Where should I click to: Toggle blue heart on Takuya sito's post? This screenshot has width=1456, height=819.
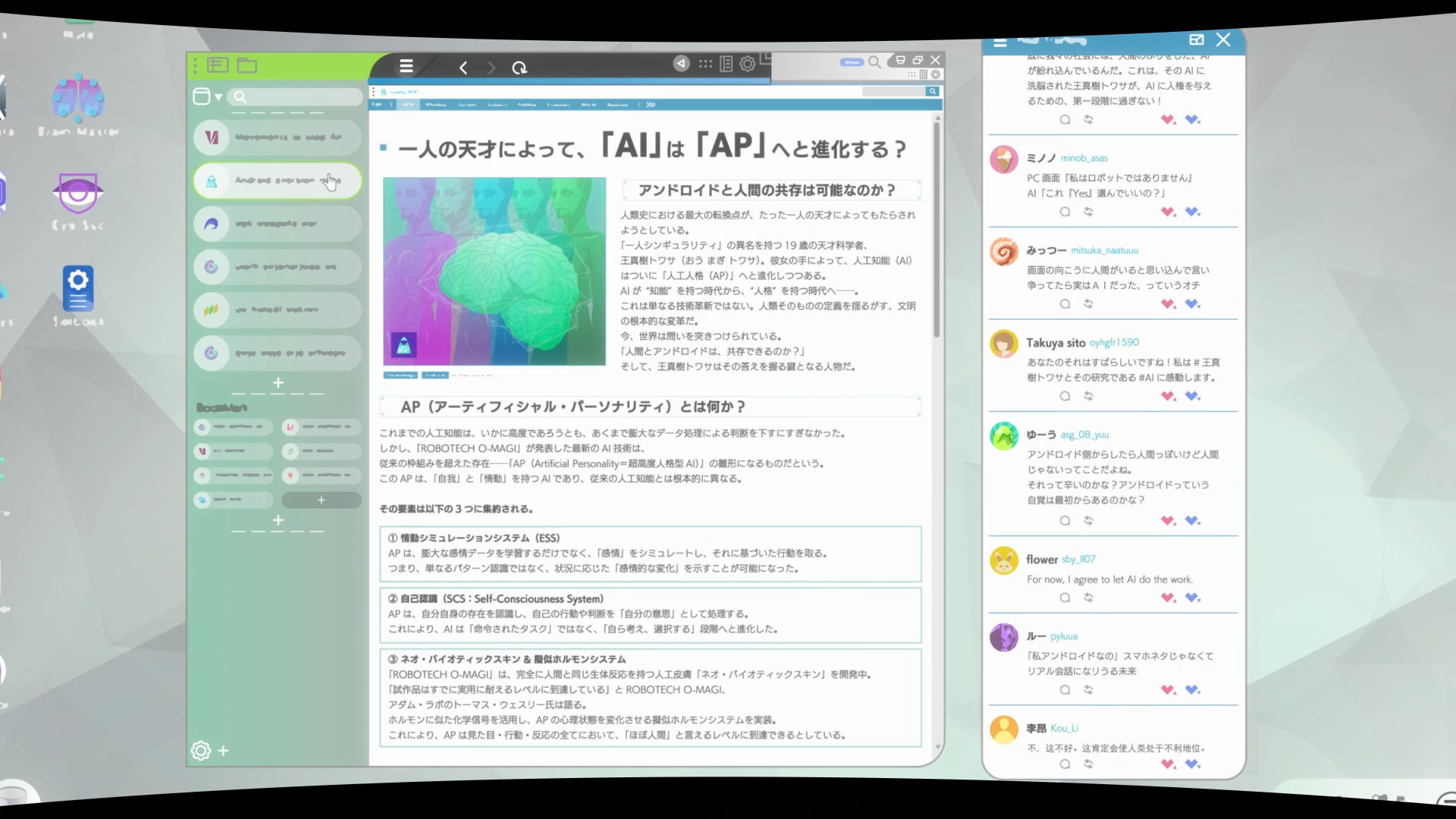[1192, 396]
